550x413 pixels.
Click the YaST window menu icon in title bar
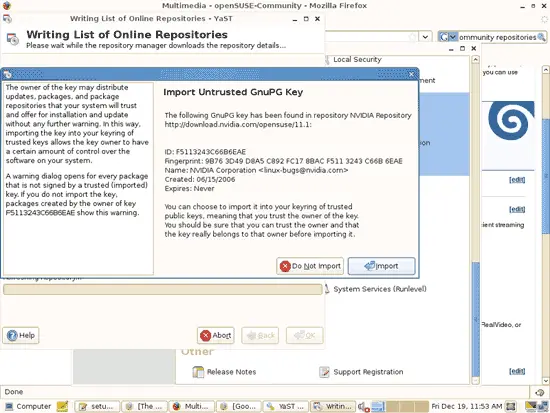(7, 19)
